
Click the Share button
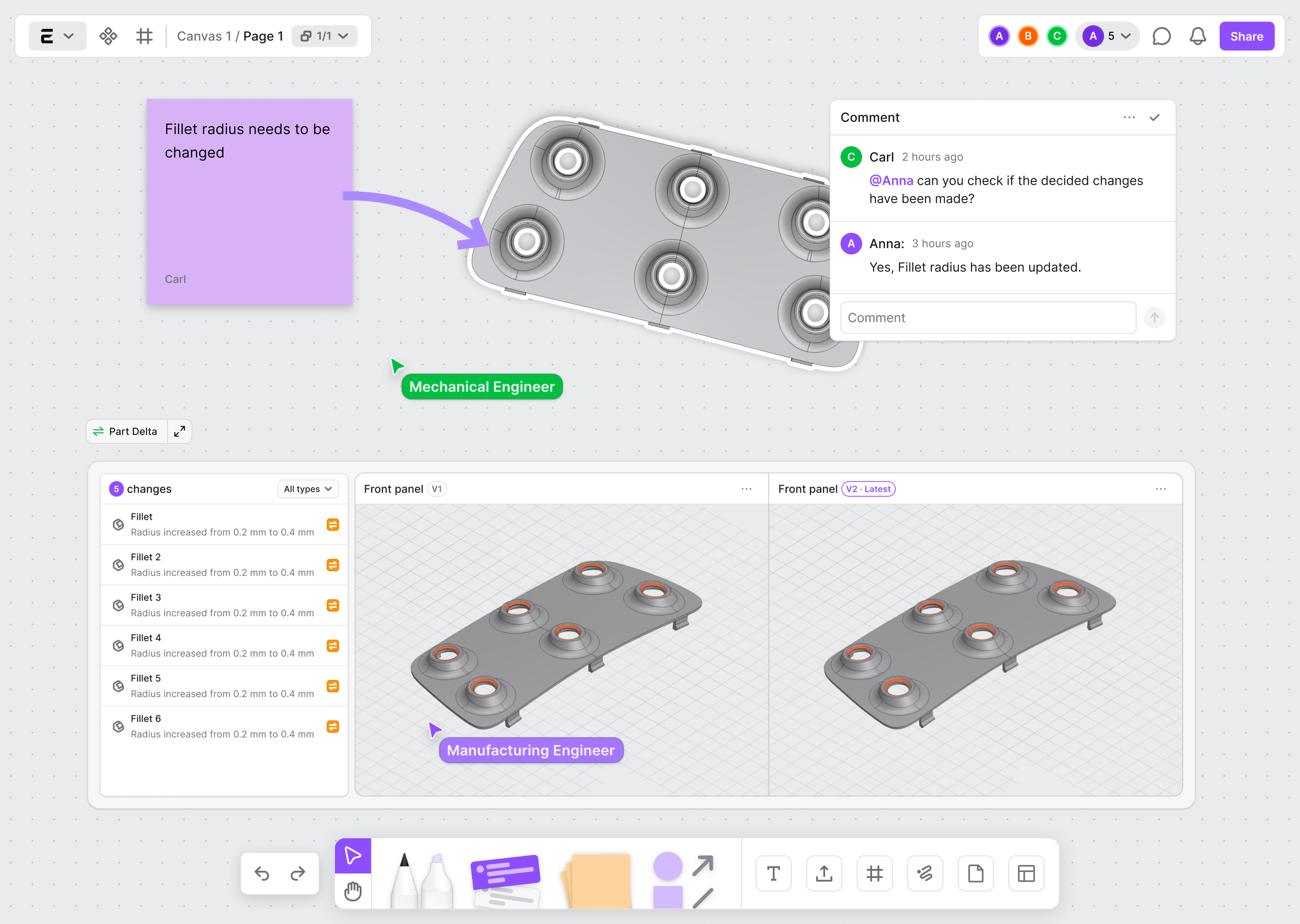pyautogui.click(x=1246, y=37)
